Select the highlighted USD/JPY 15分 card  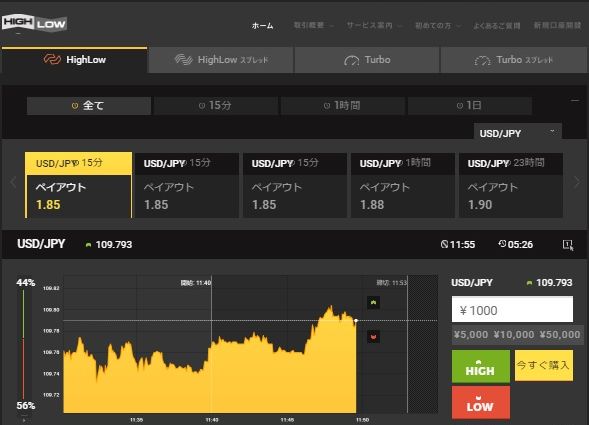[x=79, y=185]
